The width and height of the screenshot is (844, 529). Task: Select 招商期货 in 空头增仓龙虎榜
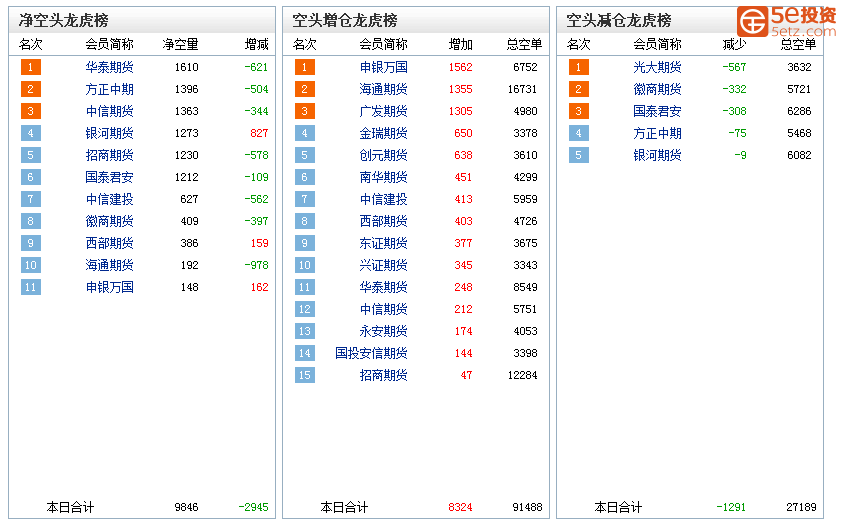[383, 376]
